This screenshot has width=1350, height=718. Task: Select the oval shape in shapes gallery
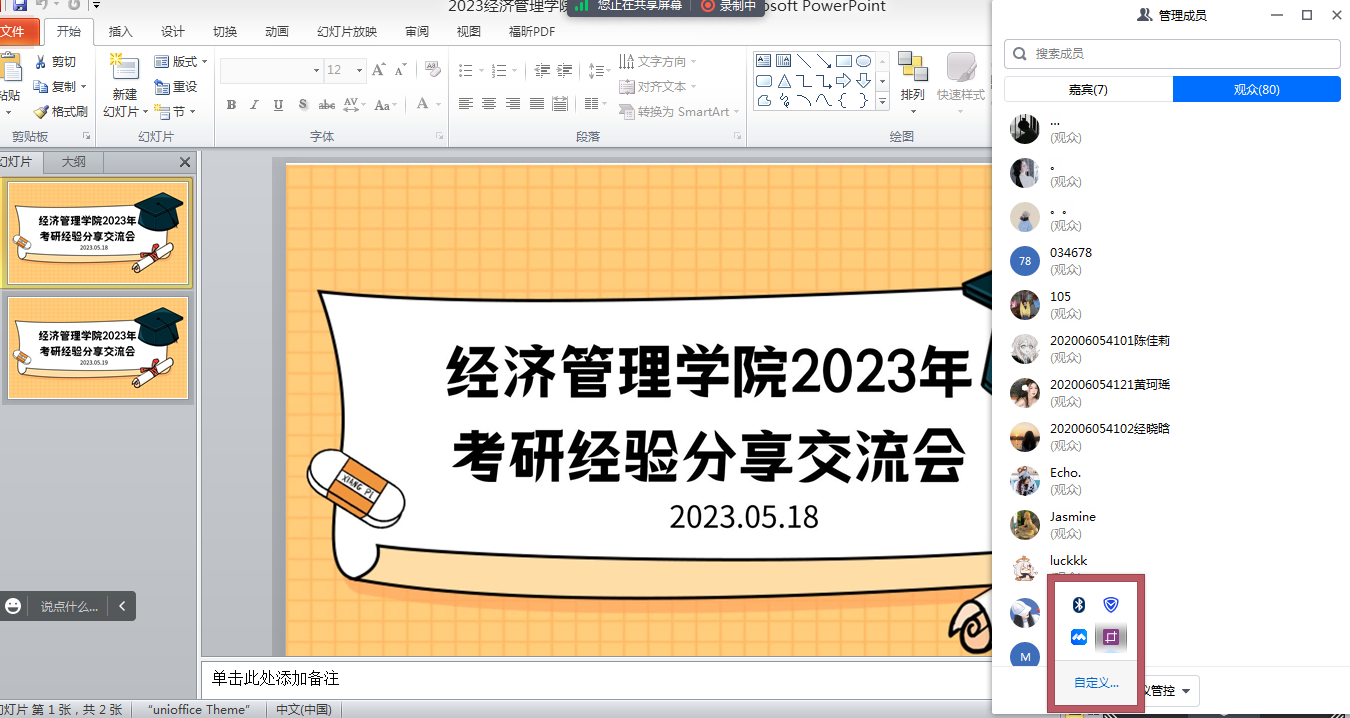[863, 62]
